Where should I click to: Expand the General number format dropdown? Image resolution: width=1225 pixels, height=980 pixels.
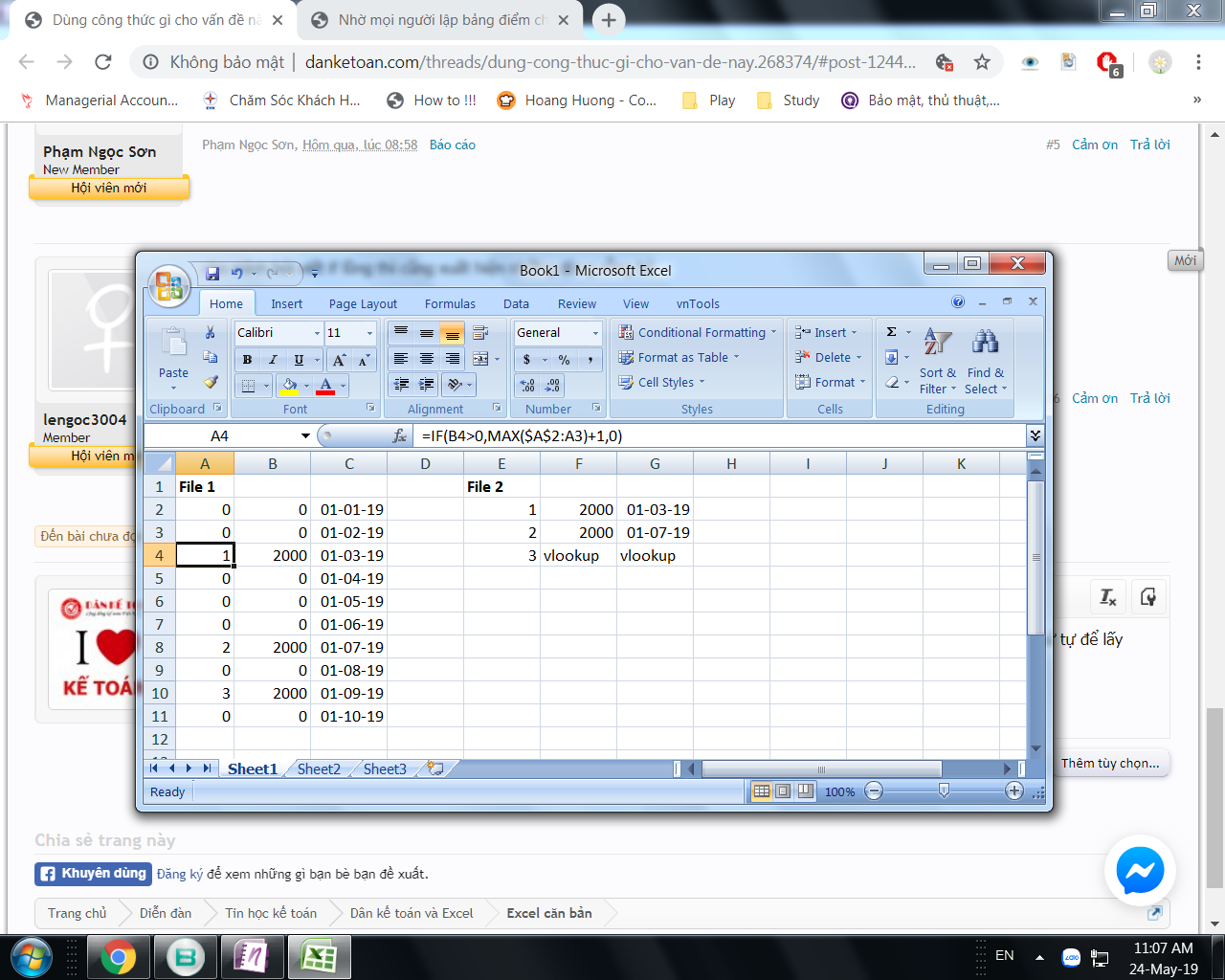coord(595,333)
